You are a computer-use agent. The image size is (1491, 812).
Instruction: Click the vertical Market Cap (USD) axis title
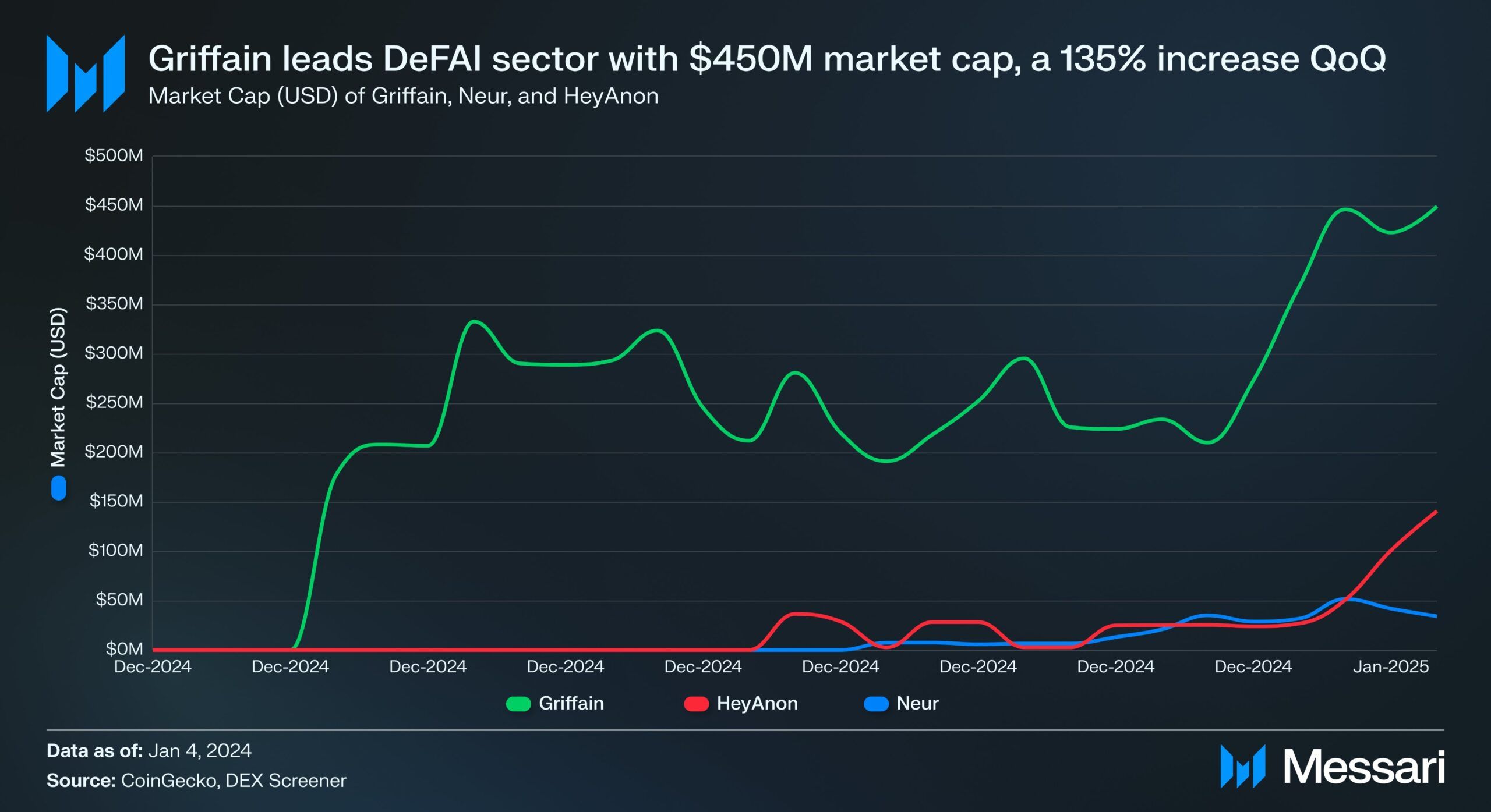point(58,387)
